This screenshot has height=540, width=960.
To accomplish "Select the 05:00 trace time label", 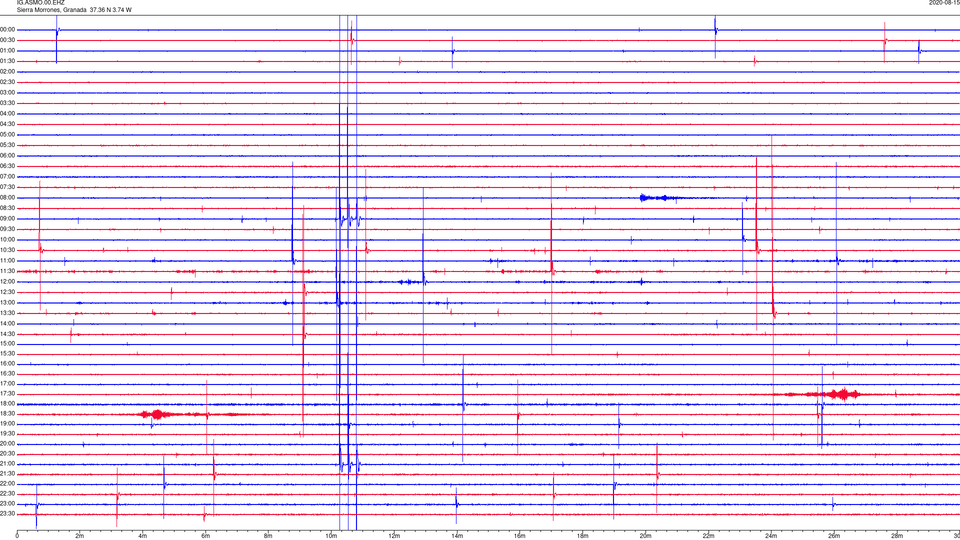I will [8, 135].
